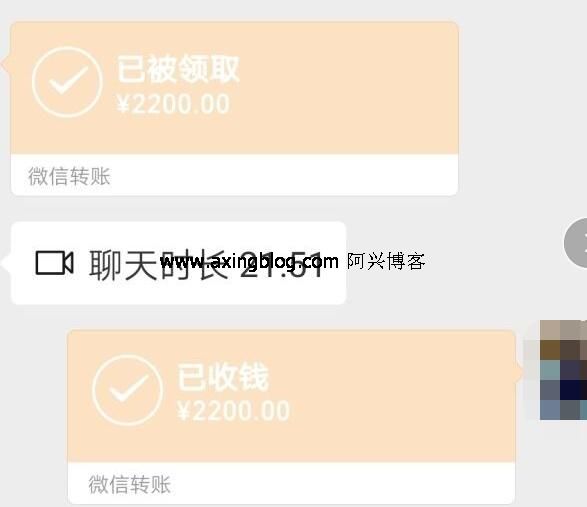
Task: Select the ¥2200.00 amount in the first transfer
Action: 173,104
